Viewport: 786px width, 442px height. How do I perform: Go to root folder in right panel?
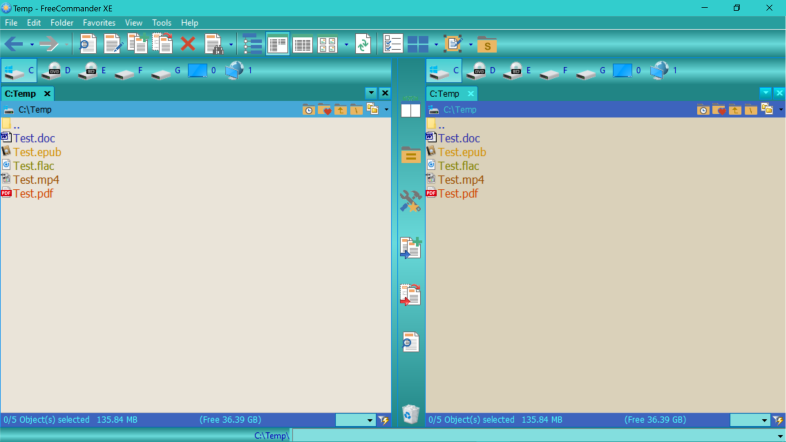(750, 110)
